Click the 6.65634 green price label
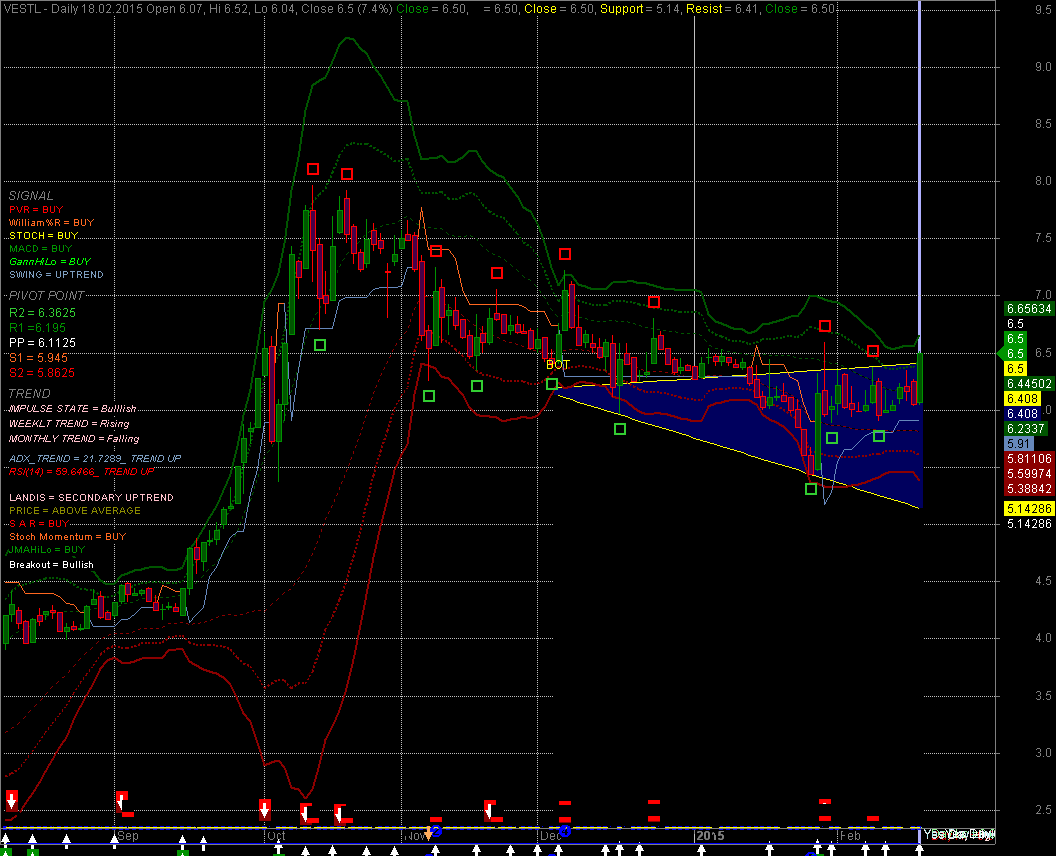Image resolution: width=1056 pixels, height=856 pixels. coord(1029,309)
